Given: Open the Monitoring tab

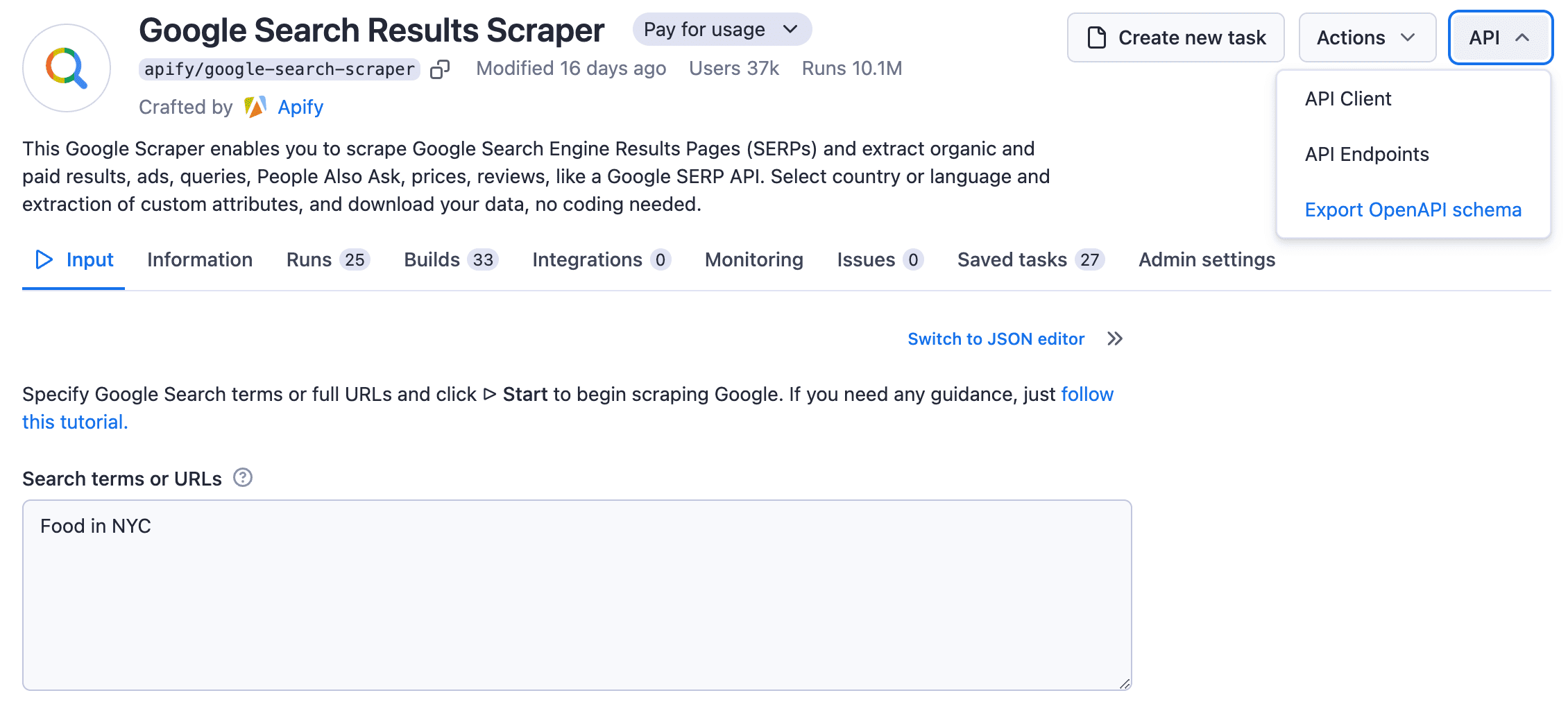Looking at the screenshot, I should (753, 259).
